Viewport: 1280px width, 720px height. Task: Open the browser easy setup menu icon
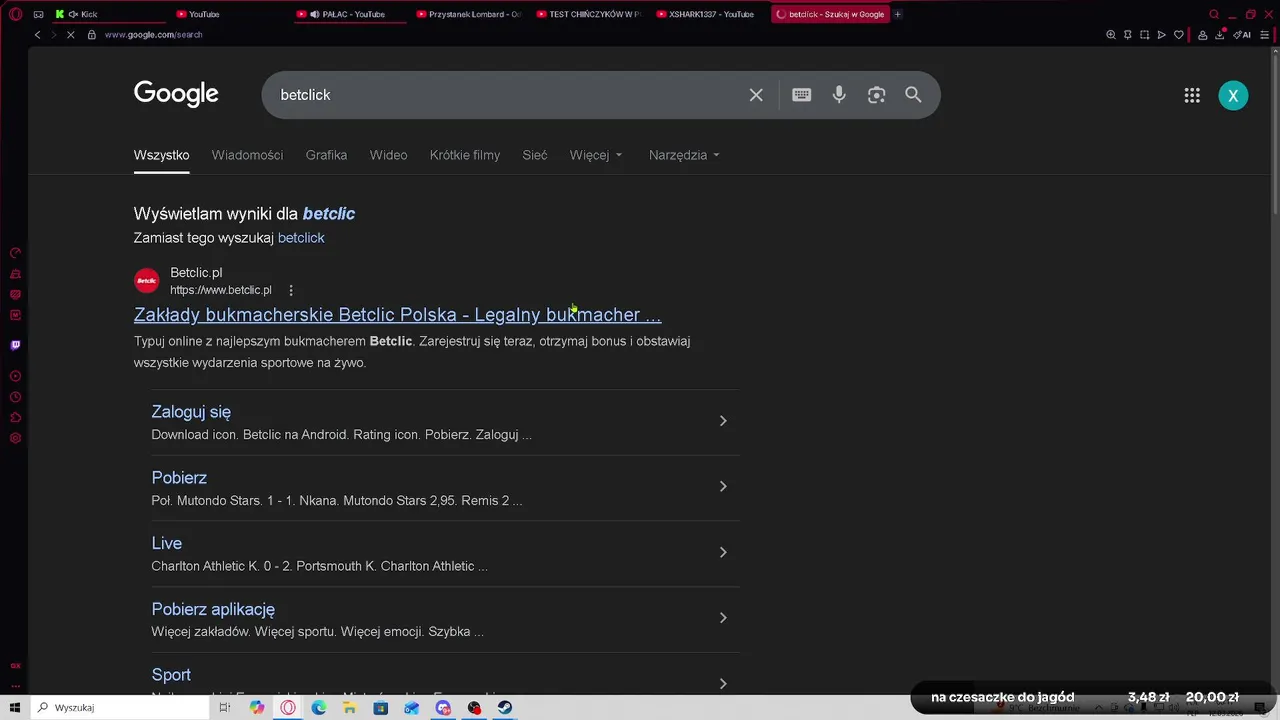(x=1264, y=34)
